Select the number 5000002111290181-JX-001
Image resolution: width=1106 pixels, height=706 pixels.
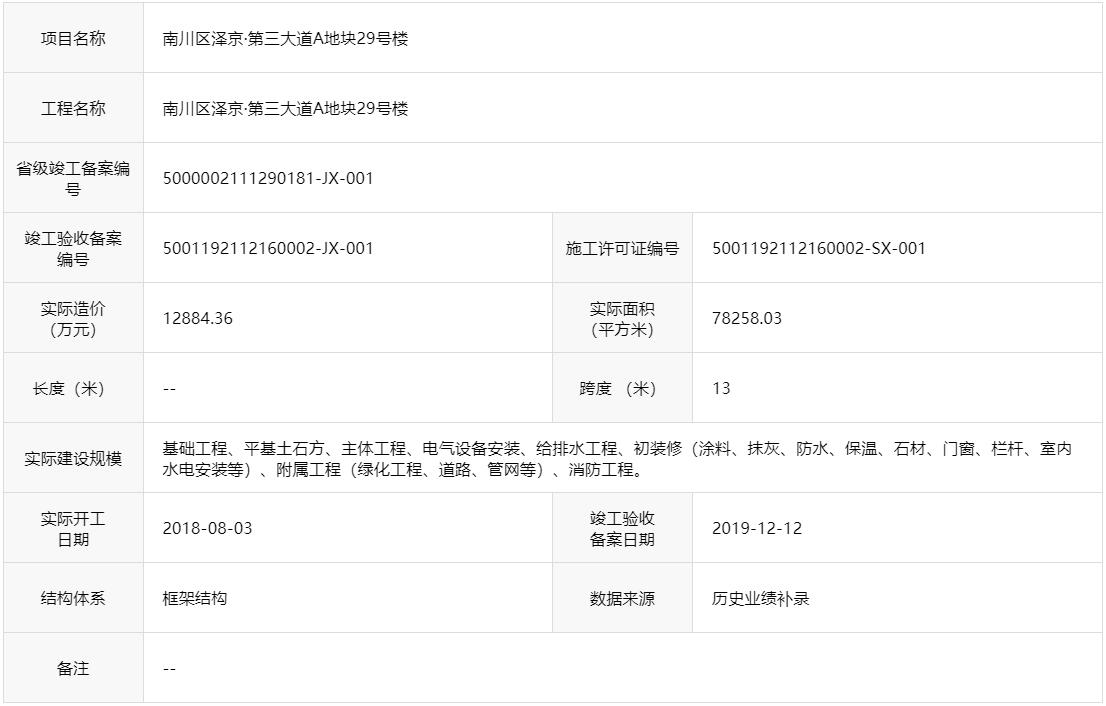coord(268,178)
